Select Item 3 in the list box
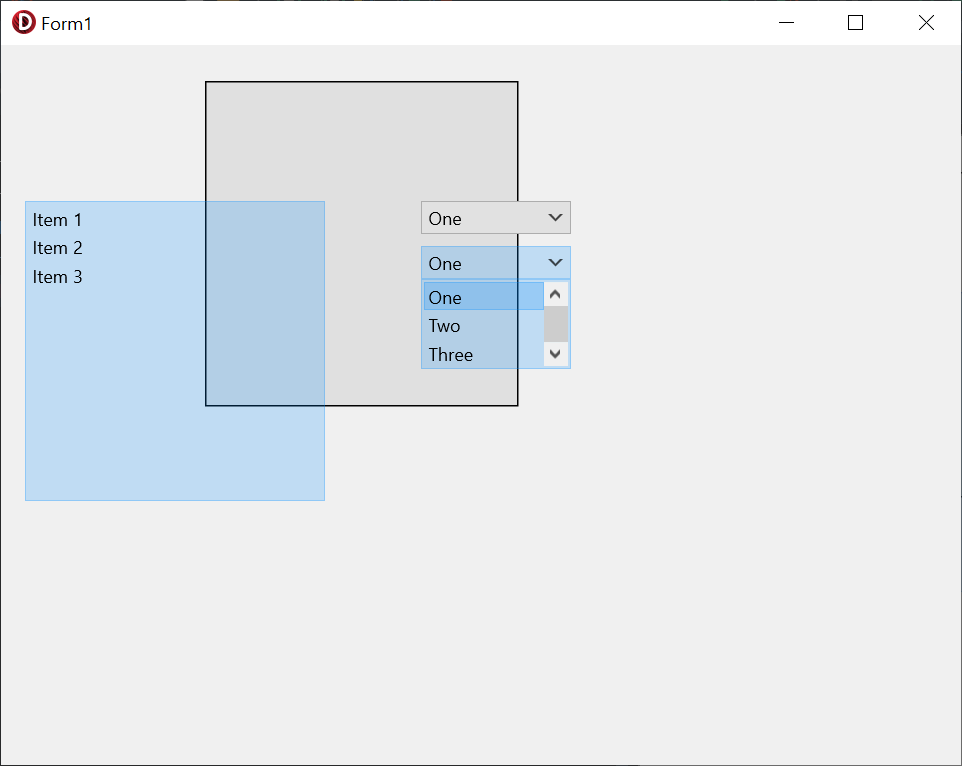The image size is (962, 766). [x=57, y=277]
